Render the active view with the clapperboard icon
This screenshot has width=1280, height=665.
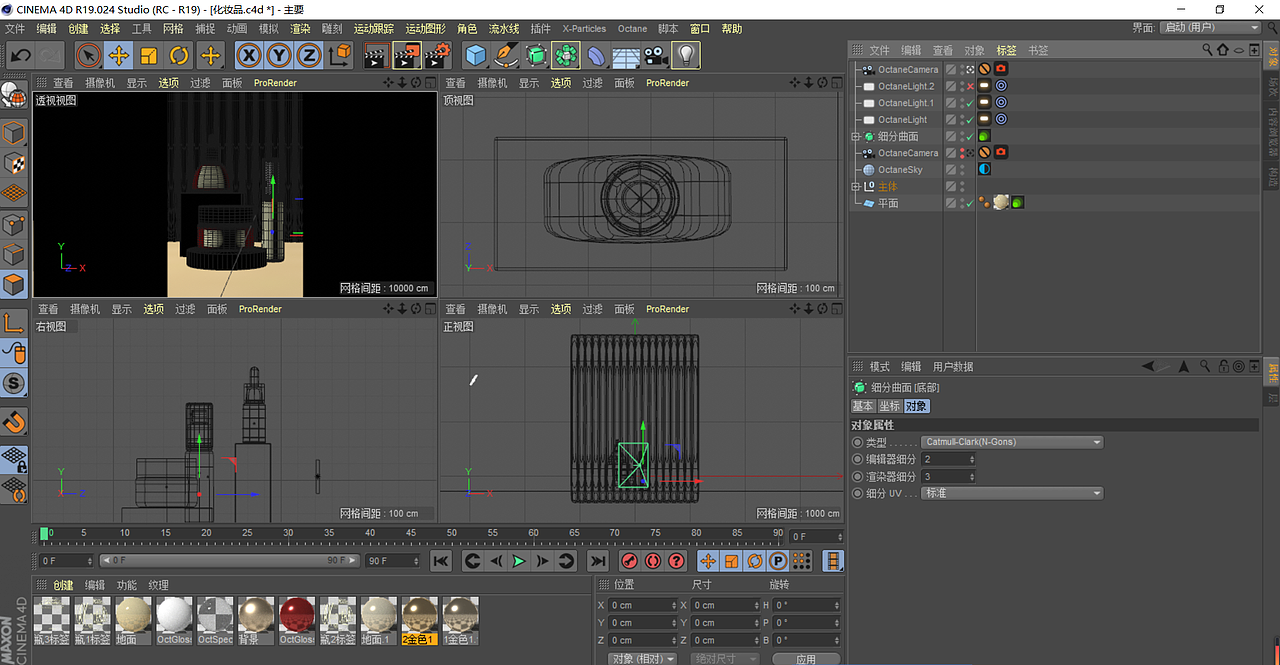tap(376, 55)
